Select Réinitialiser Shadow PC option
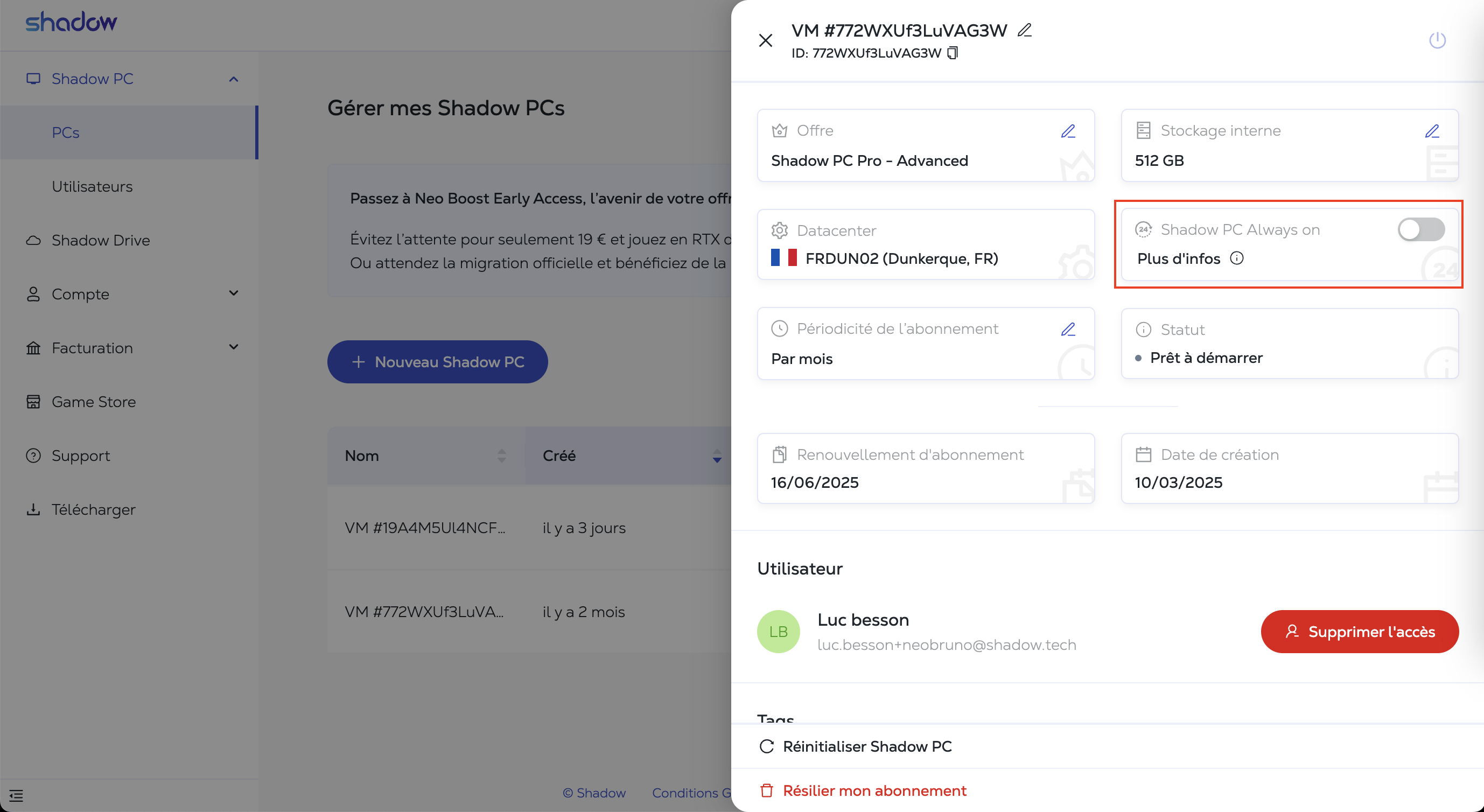Viewport: 1484px width, 812px height. coord(867,746)
